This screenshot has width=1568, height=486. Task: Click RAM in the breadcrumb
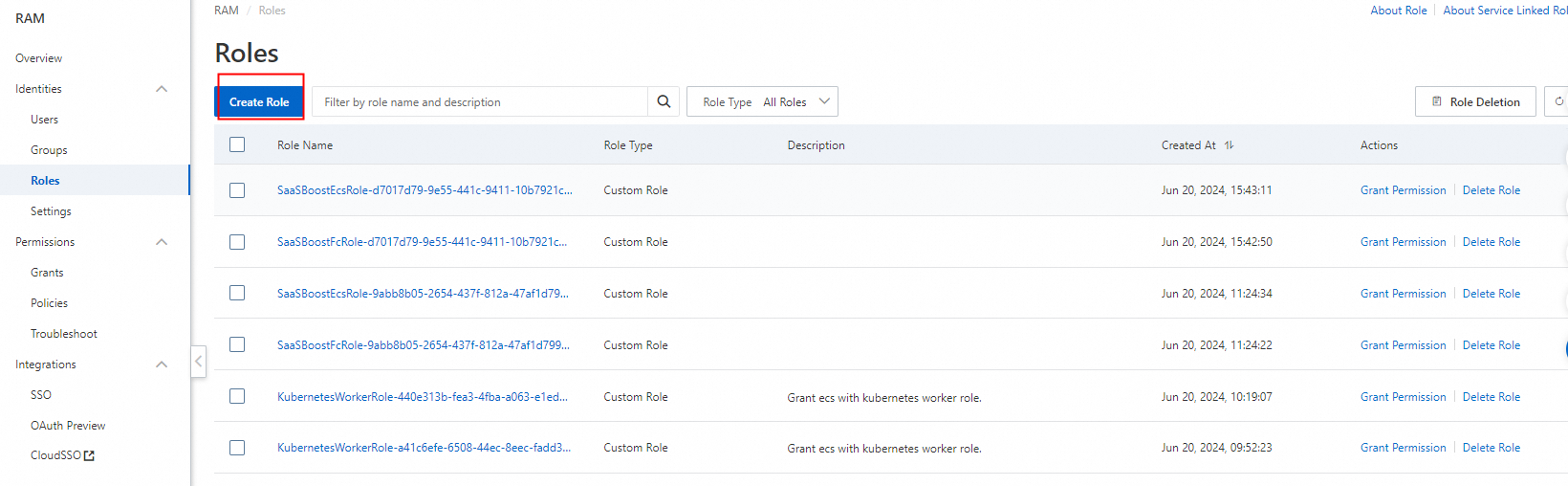tap(227, 11)
